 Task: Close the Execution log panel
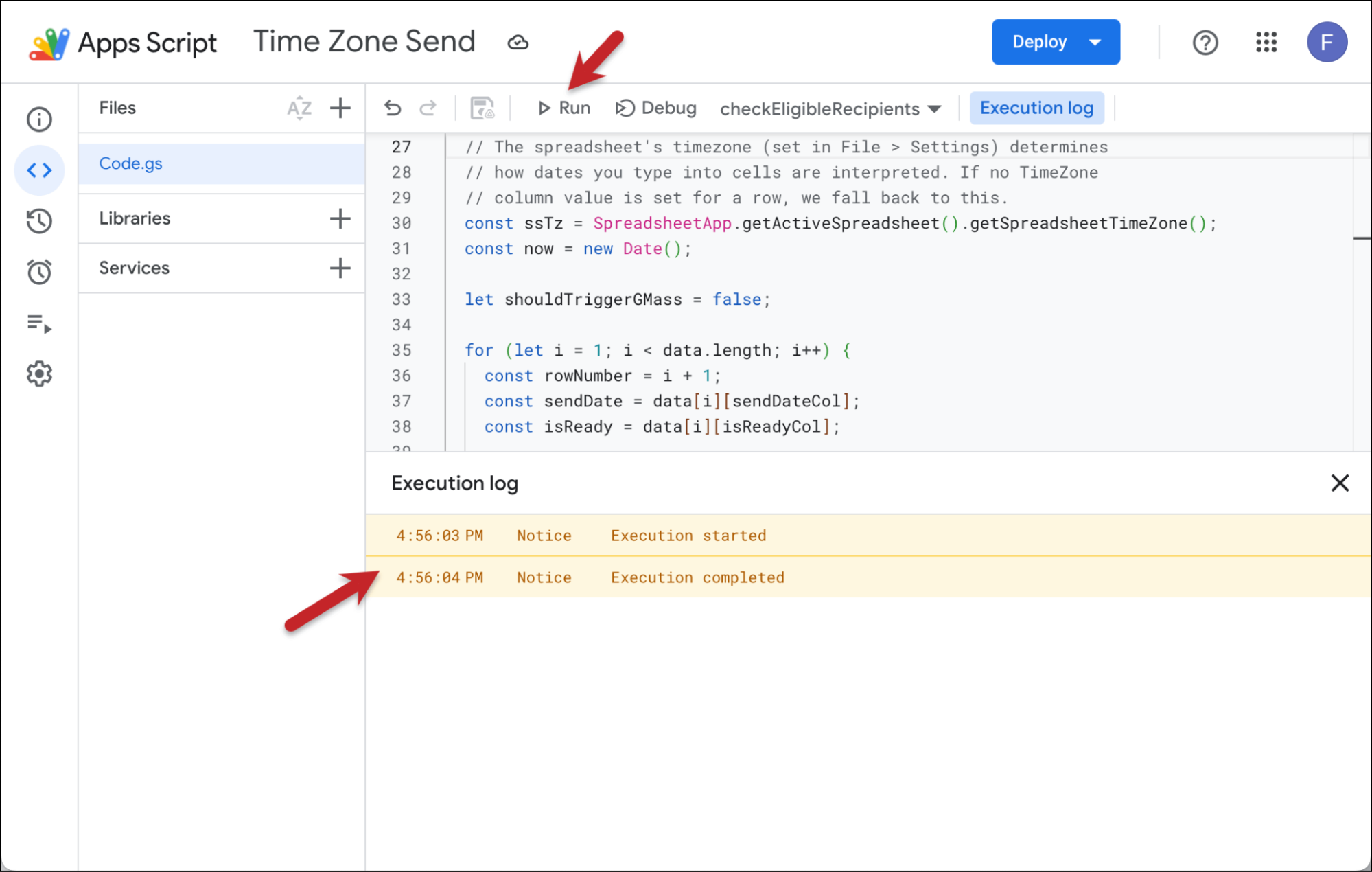pyautogui.click(x=1339, y=483)
